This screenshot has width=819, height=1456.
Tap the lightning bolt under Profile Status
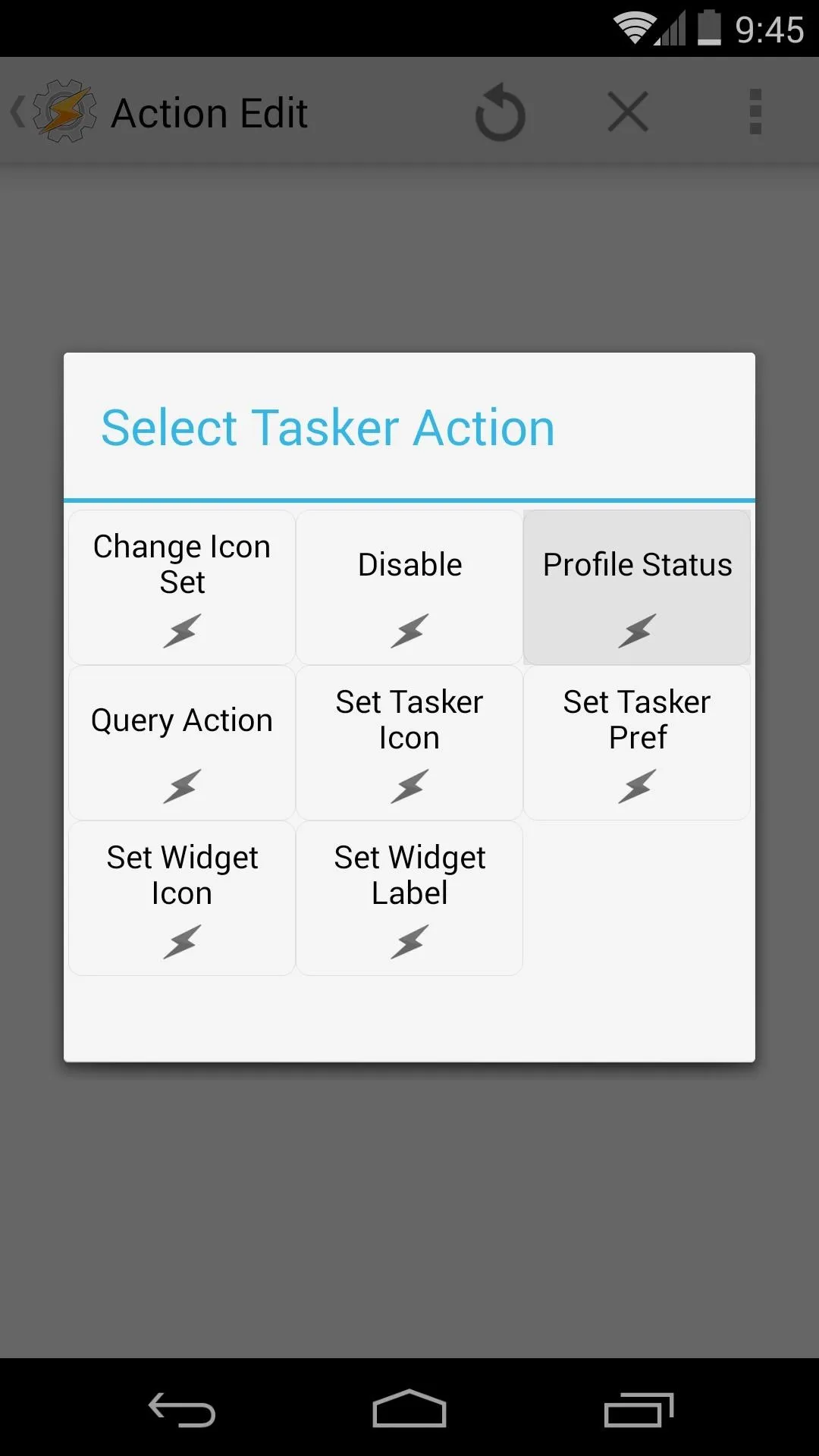coord(637,631)
